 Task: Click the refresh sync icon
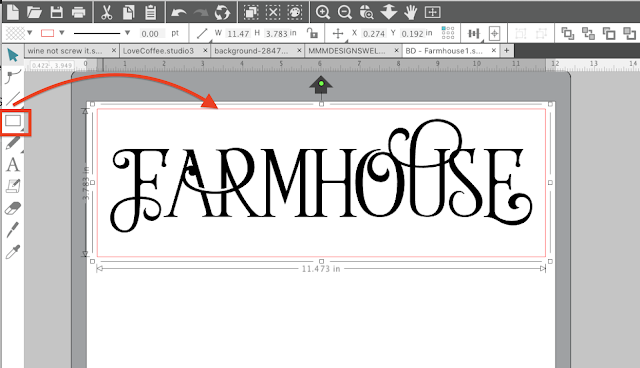pyautogui.click(x=222, y=12)
